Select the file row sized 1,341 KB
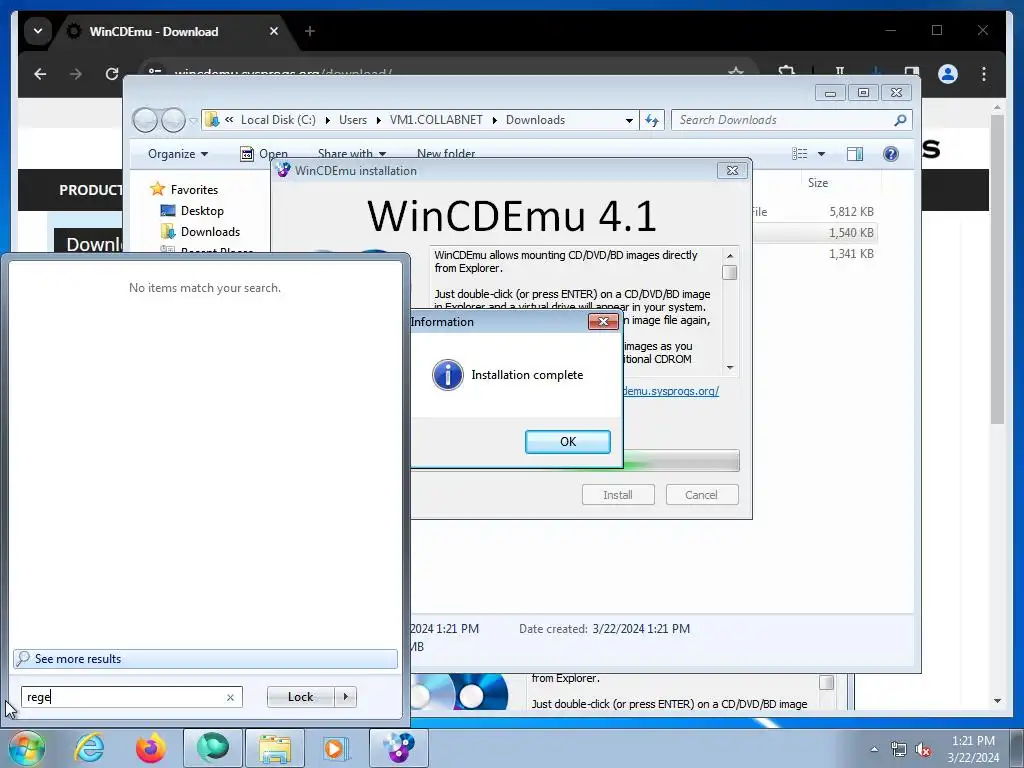 (x=815, y=253)
